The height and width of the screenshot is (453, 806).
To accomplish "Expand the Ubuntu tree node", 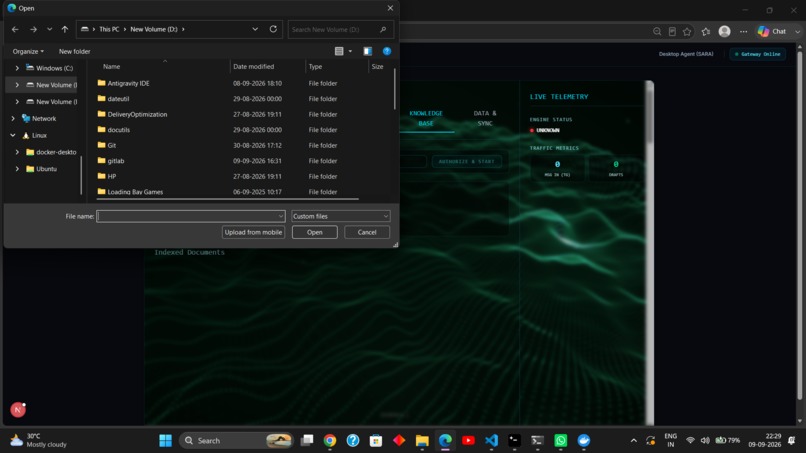I will [17, 169].
